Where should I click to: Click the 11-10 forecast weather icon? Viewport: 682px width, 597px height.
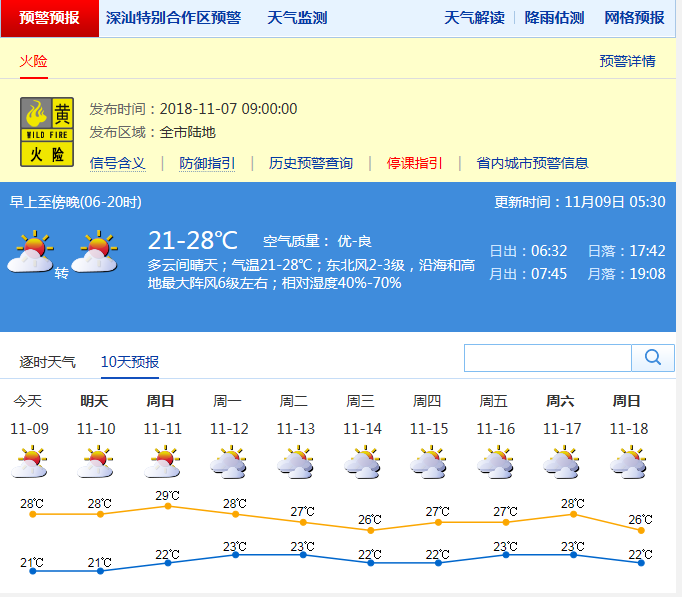(95, 463)
